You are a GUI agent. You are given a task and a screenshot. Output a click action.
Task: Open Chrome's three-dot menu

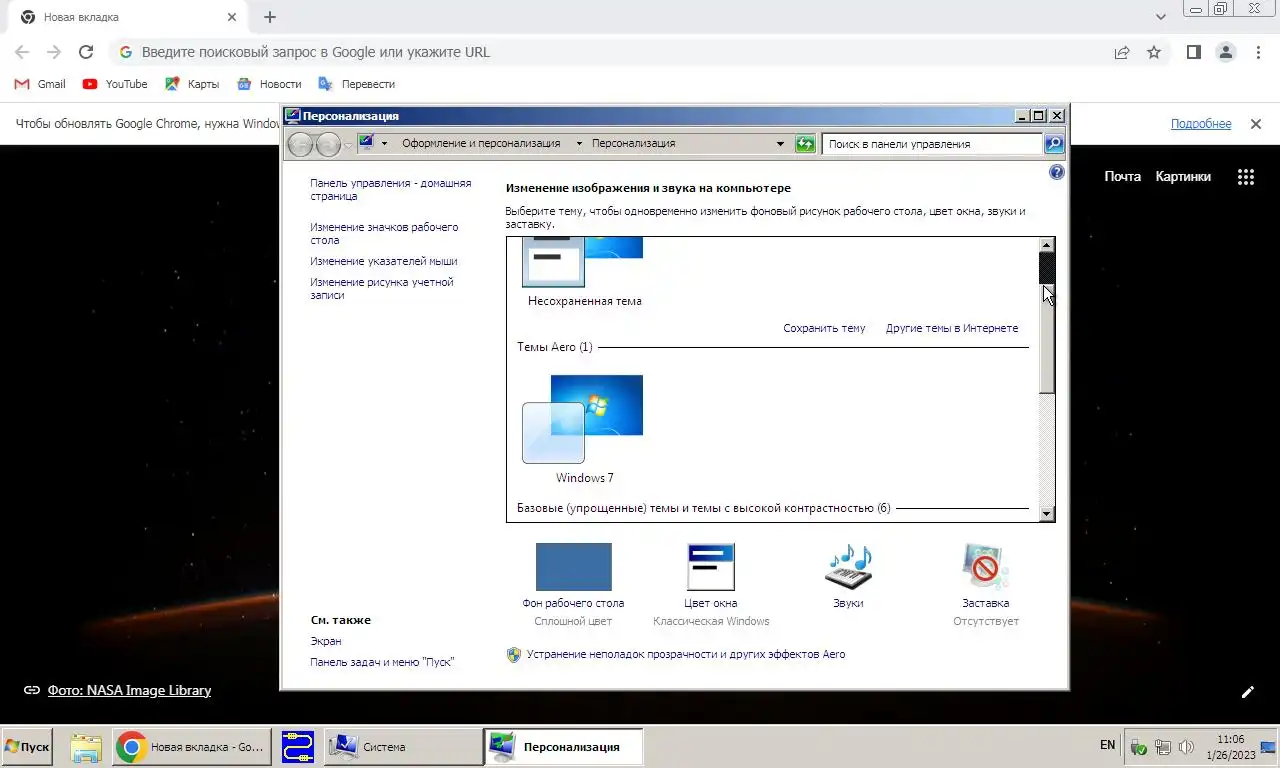click(x=1258, y=52)
